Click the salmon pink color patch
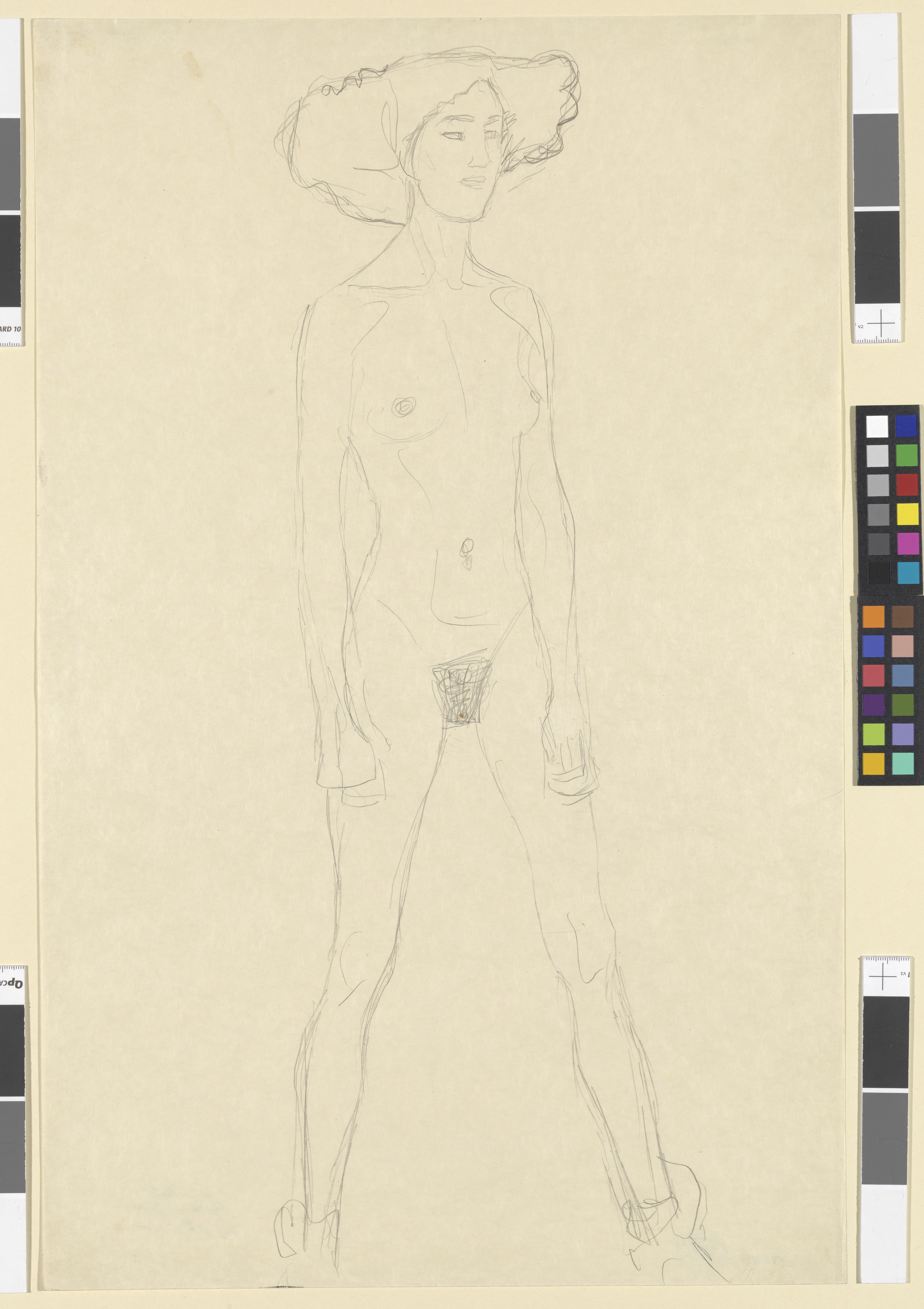The image size is (924, 1309). pyautogui.click(x=903, y=646)
